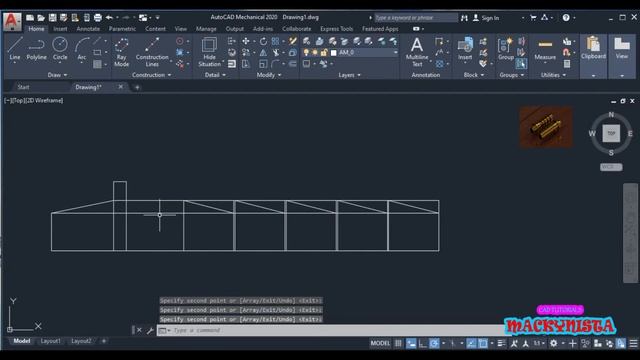Viewport: 640px width, 360px height.
Task: Toggle polar tracking in status bar
Action: point(434,343)
